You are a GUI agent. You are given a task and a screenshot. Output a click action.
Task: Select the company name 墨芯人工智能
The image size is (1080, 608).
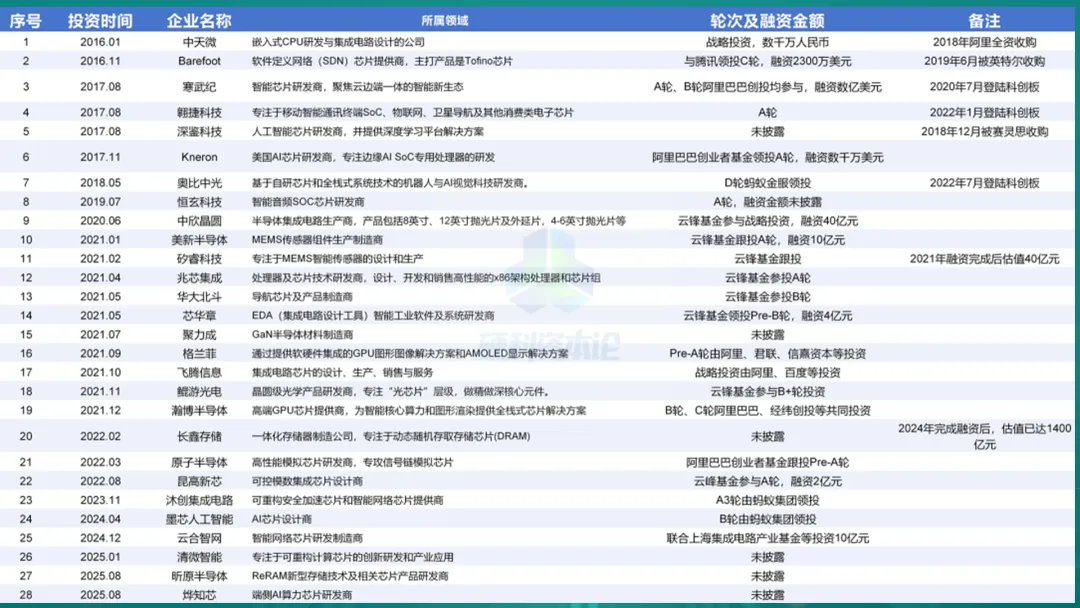pos(199,518)
